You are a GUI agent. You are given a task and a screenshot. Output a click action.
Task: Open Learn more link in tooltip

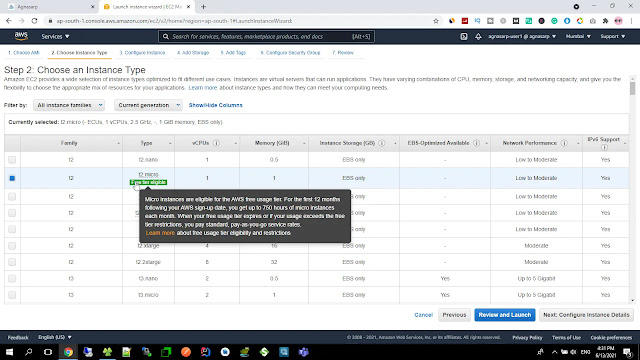[160, 233]
